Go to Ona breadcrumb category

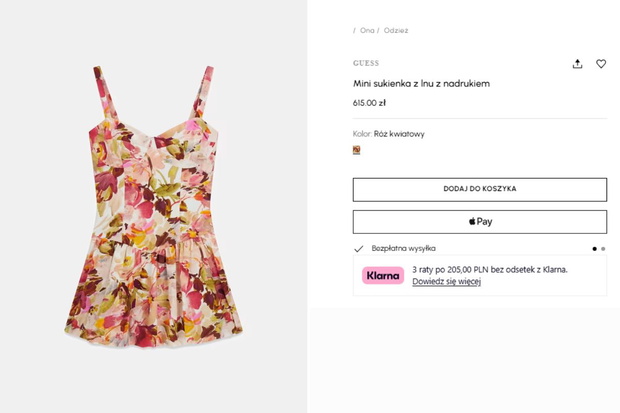(x=367, y=30)
